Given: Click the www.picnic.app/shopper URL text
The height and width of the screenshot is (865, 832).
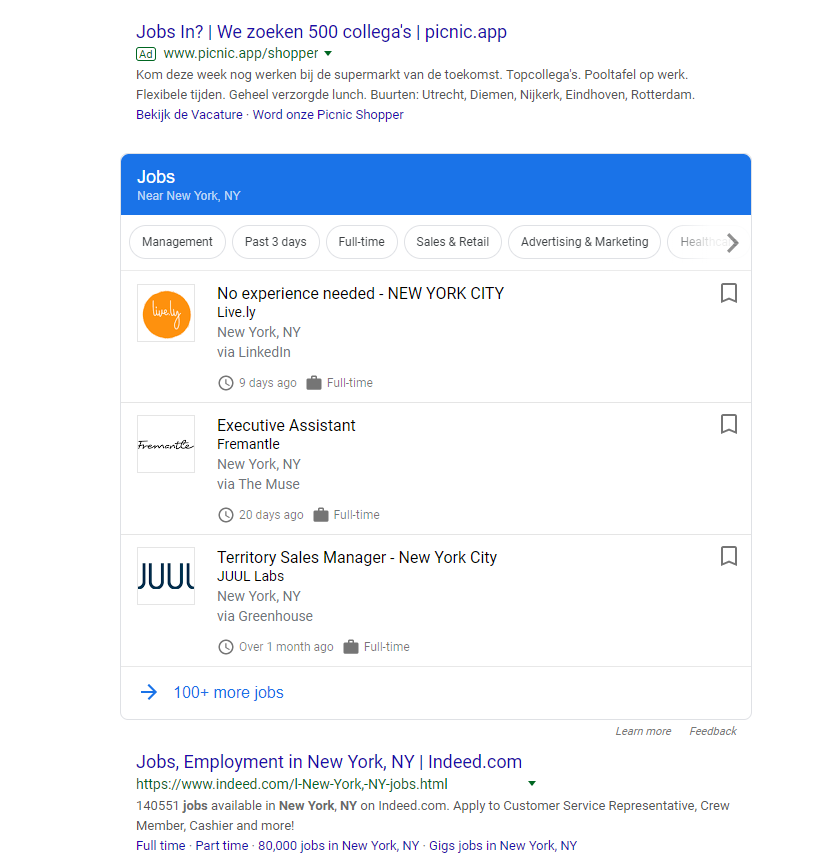Looking at the screenshot, I should coord(241,54).
